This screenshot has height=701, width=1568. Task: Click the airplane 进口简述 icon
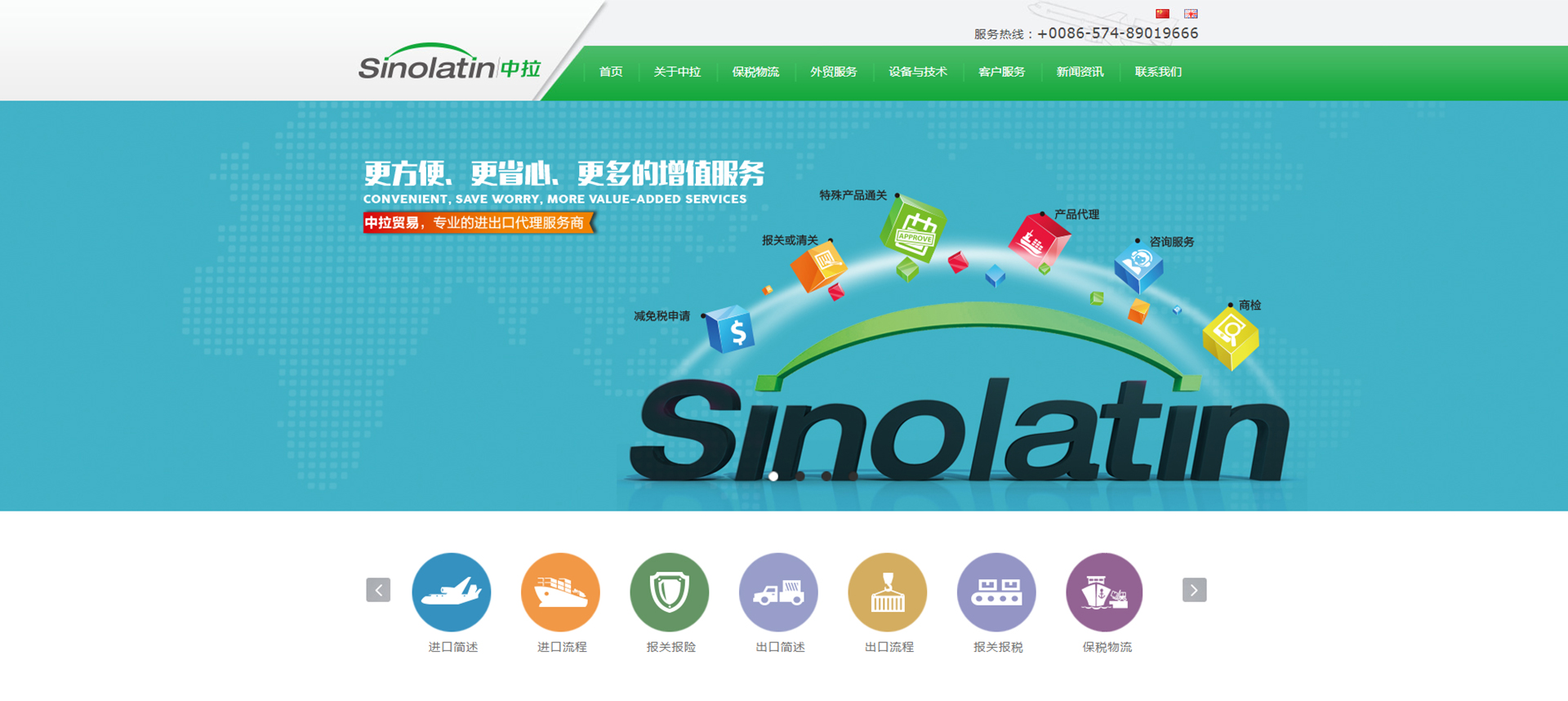pos(451,592)
